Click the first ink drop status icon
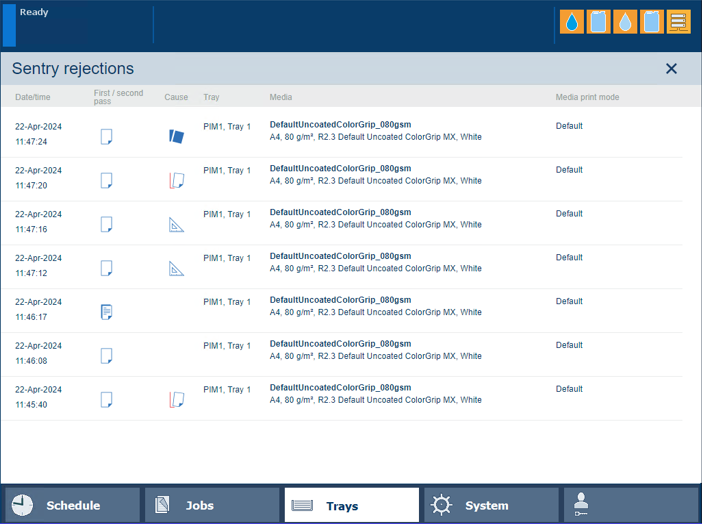Screen dimensions: 702x524 [x=572, y=21]
